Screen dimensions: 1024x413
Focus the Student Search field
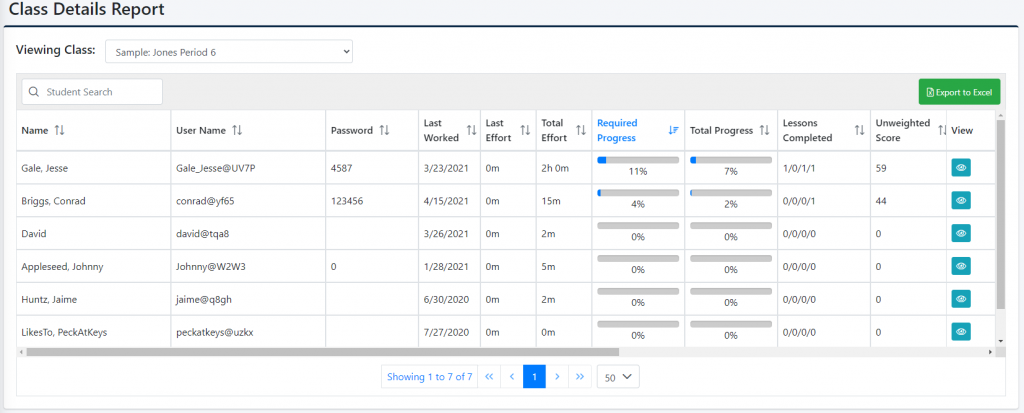(92, 92)
